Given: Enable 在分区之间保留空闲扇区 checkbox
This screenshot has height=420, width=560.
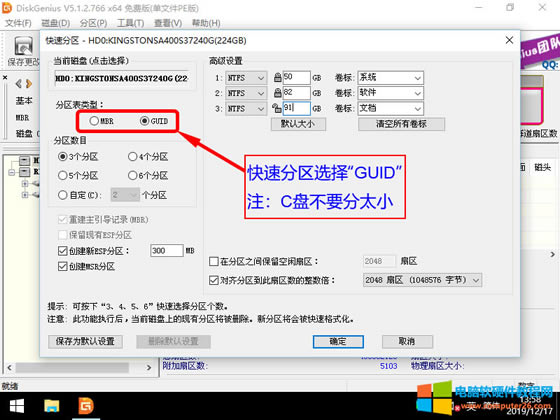Looking at the screenshot, I should tap(214, 261).
